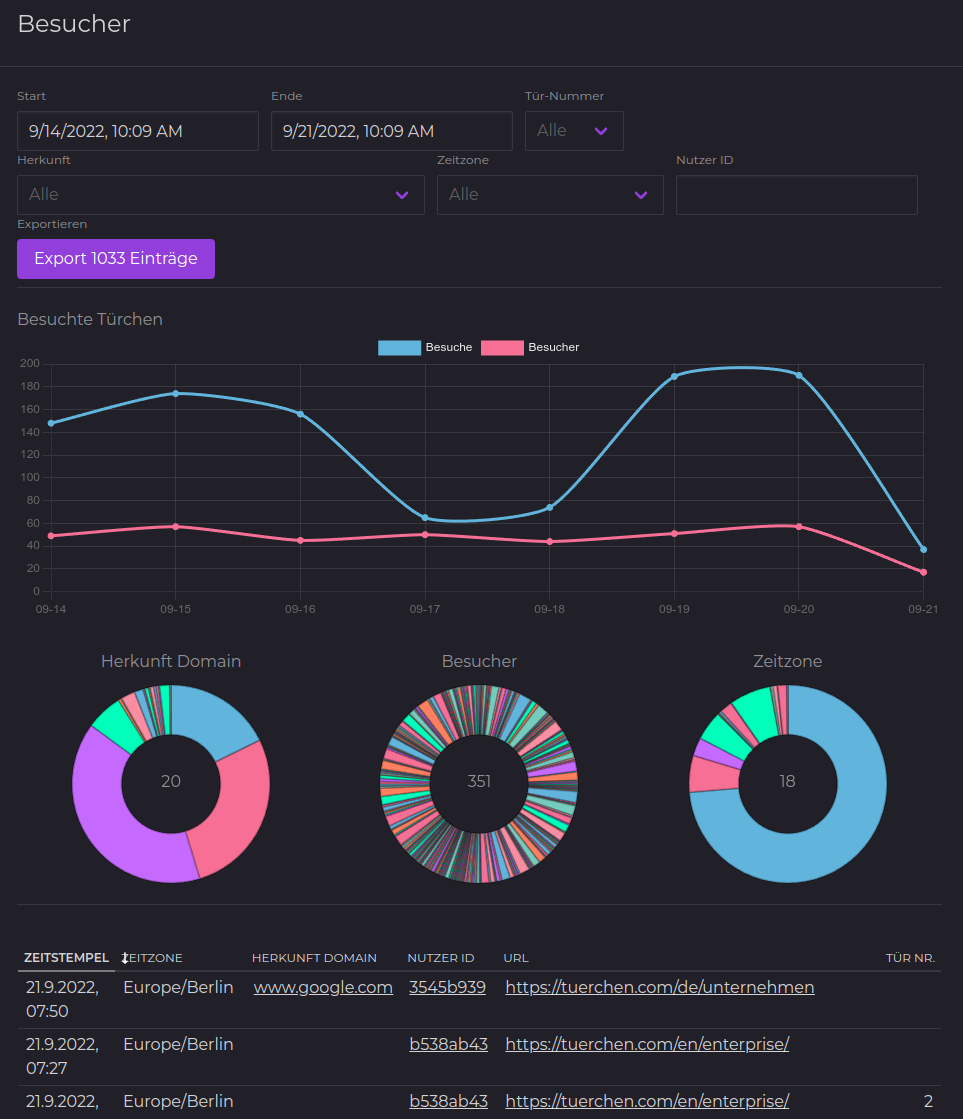Click the Nutzer ID column header

point(440,958)
